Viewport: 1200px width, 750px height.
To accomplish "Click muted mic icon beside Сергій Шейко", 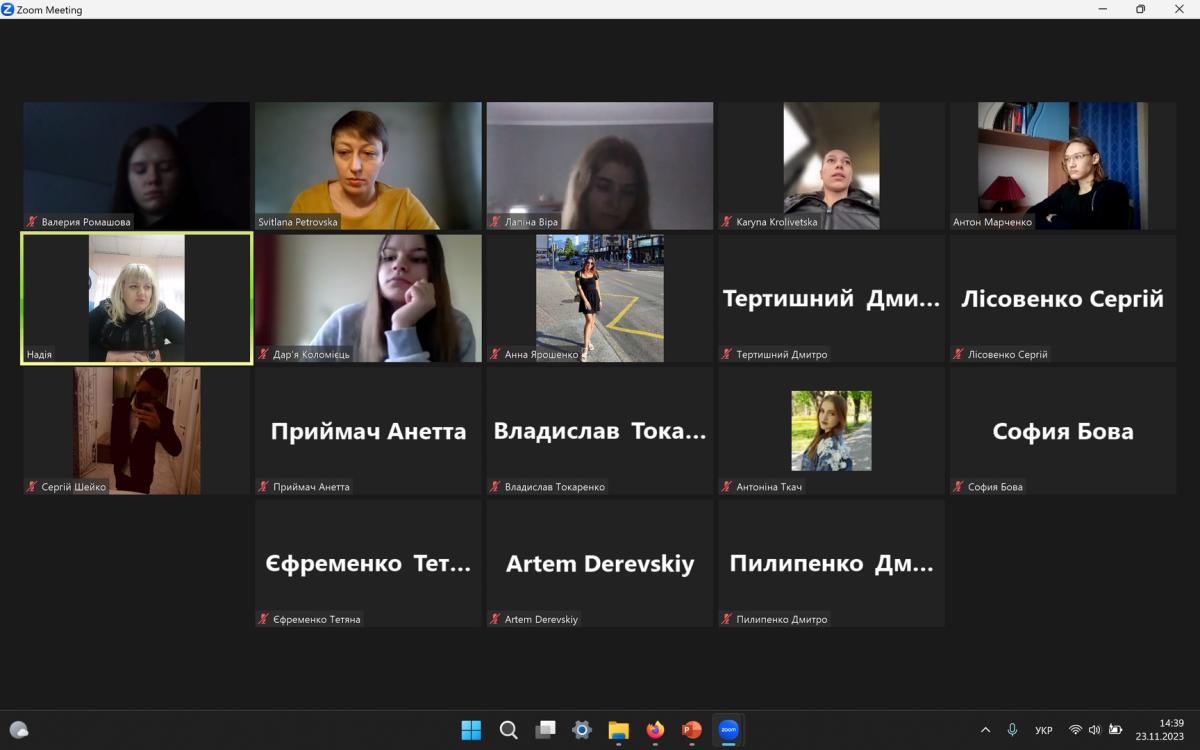I will [32, 487].
